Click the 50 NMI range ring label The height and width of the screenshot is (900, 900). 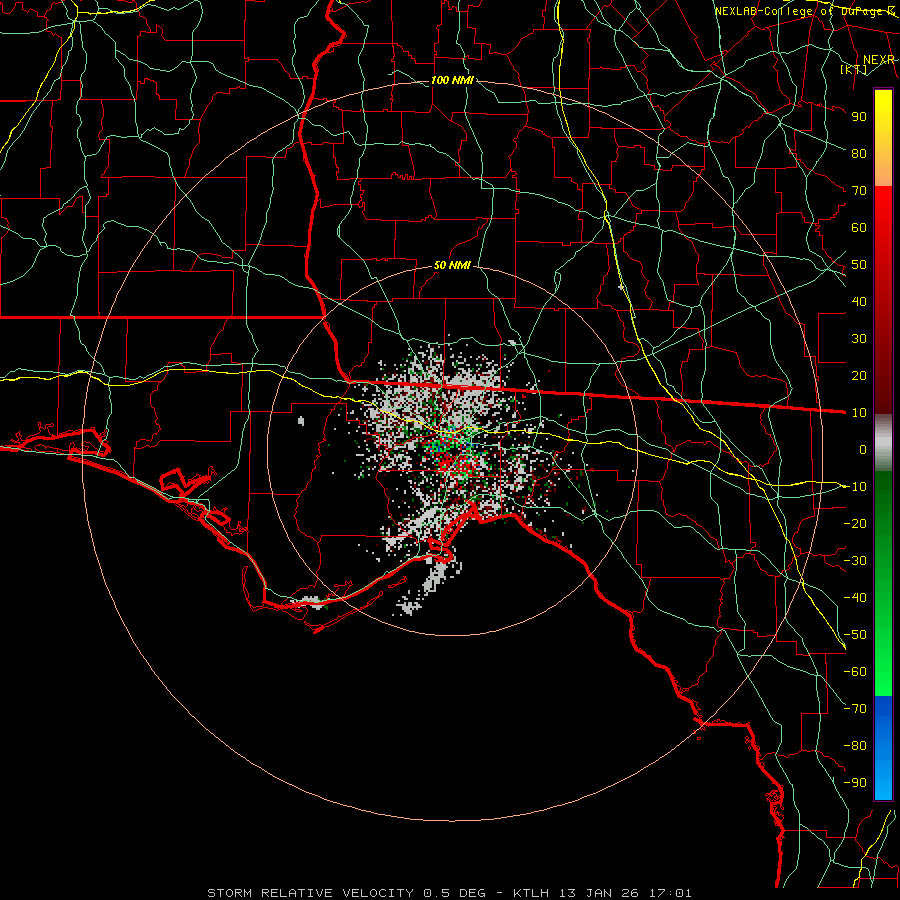click(452, 265)
